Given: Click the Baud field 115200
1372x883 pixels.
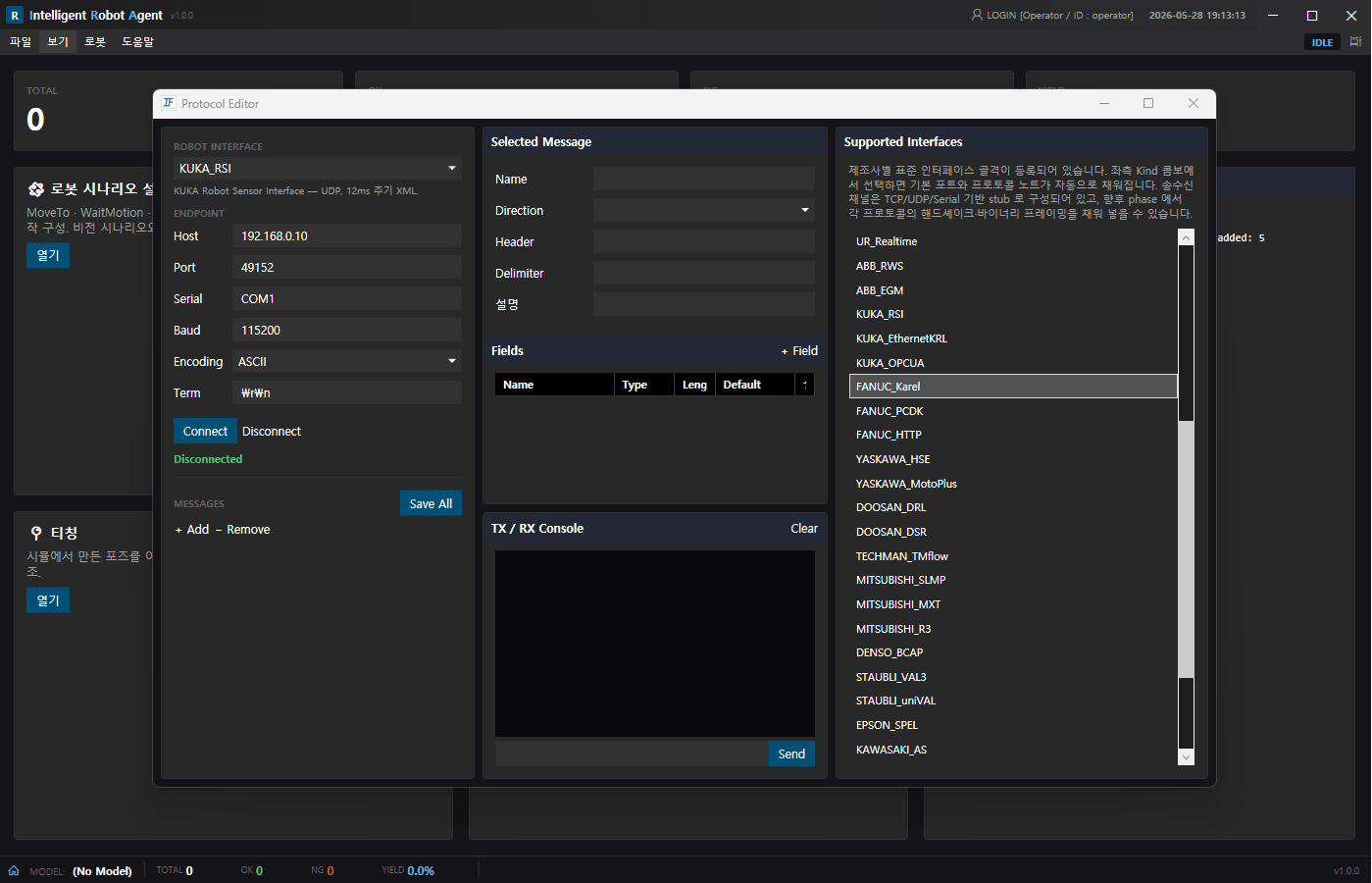Looking at the screenshot, I should [x=347, y=330].
